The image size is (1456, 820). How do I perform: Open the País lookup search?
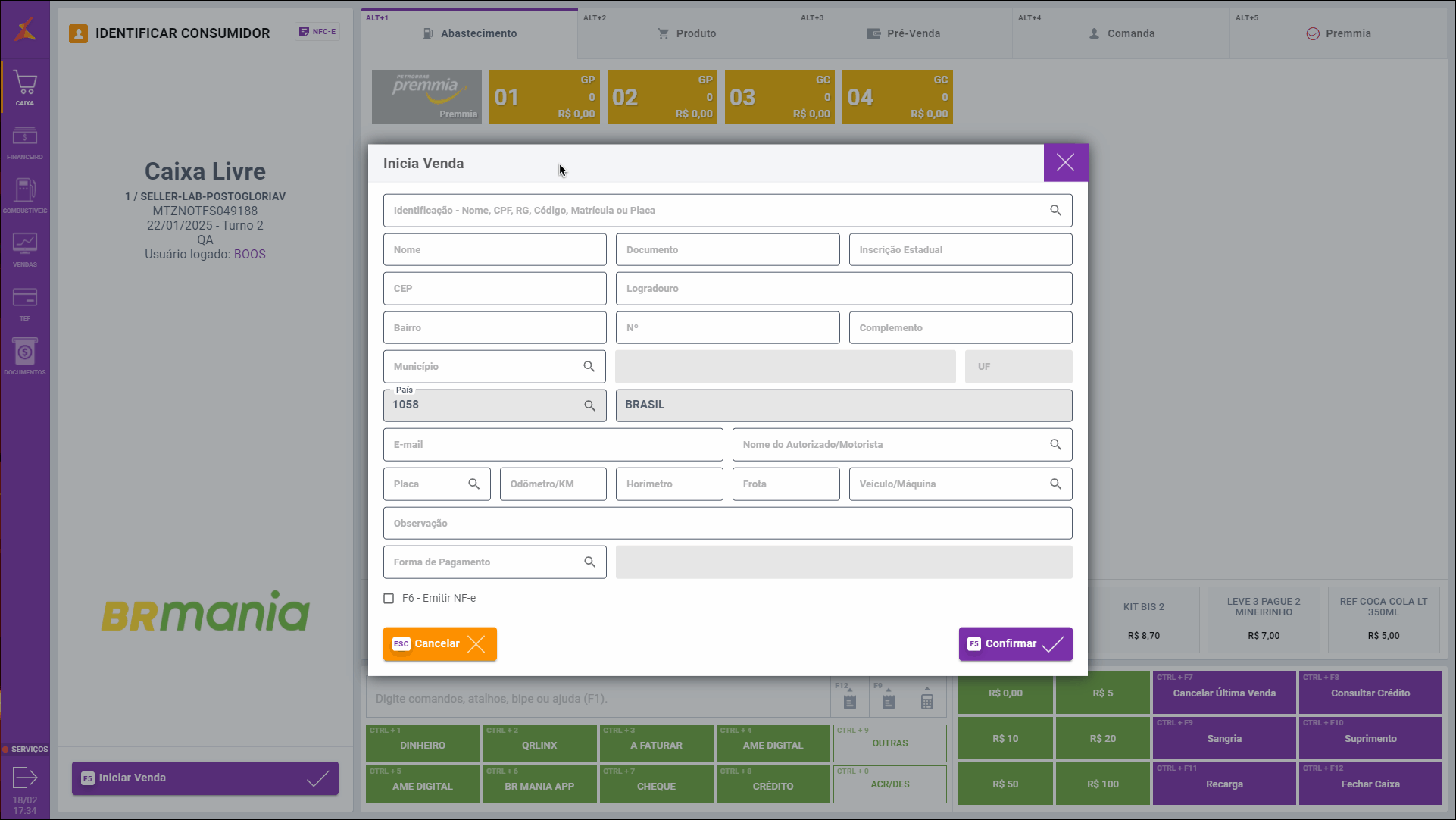point(589,406)
